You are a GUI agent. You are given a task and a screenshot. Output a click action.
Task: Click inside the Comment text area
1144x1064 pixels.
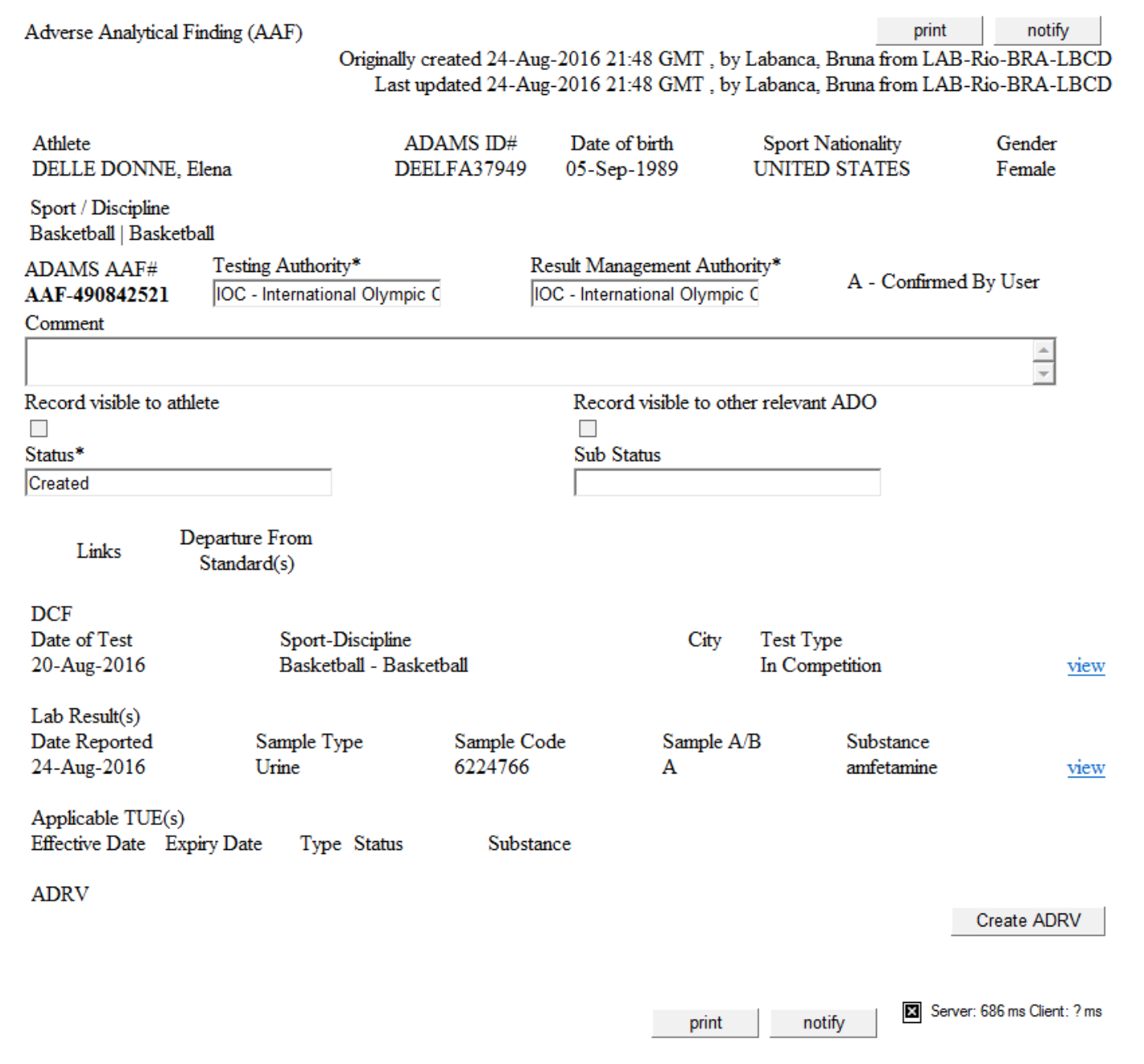pyautogui.click(x=527, y=362)
